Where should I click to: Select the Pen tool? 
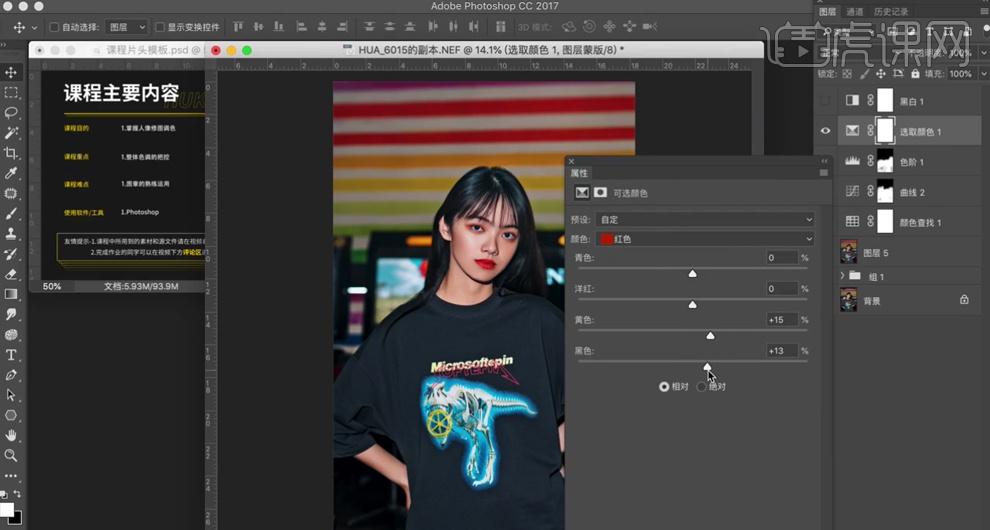[11, 375]
